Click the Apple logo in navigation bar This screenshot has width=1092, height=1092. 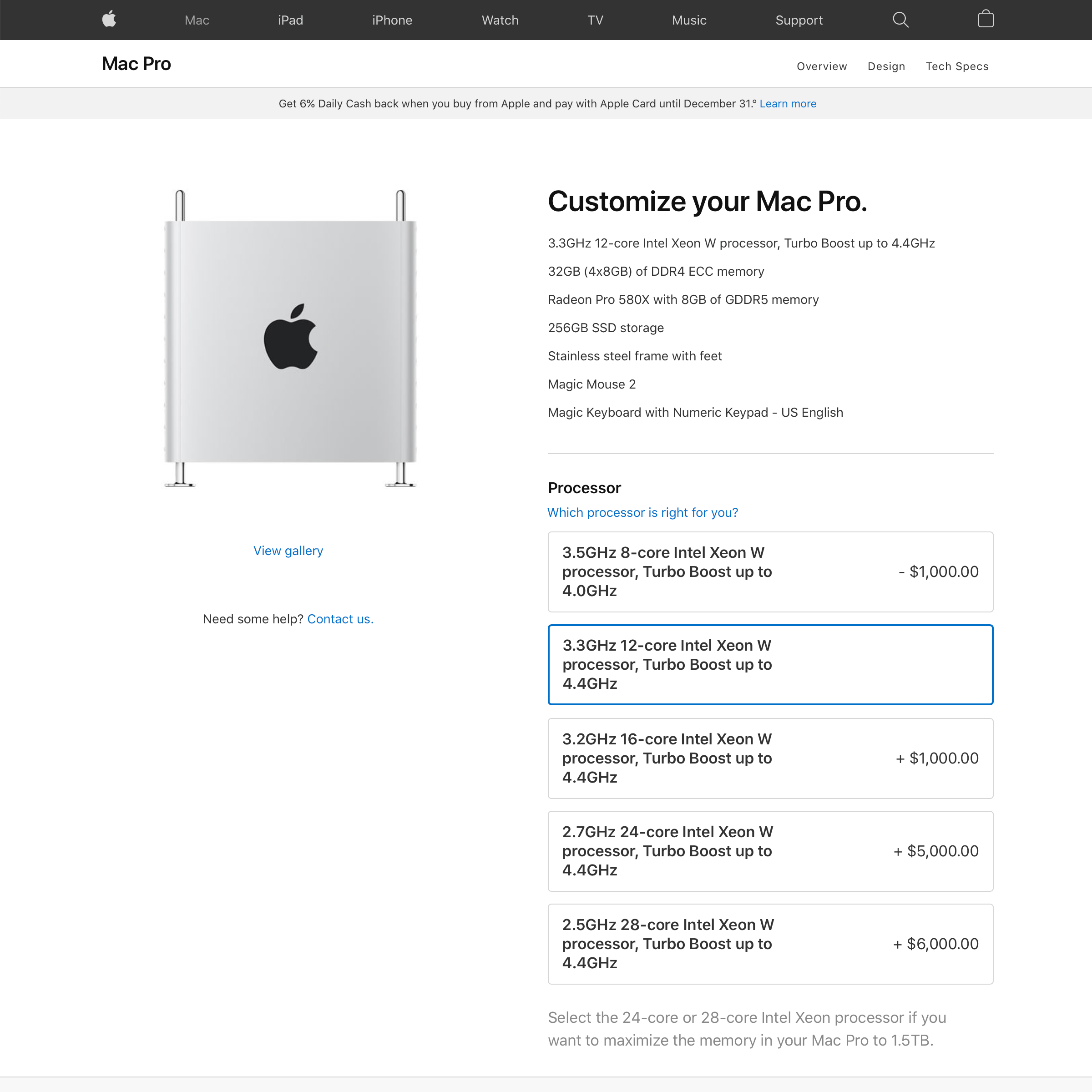click(x=109, y=19)
